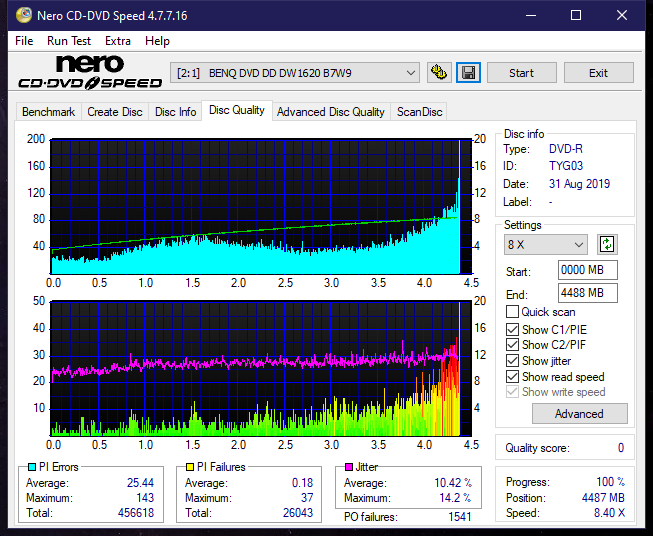Click the save floppy disk icon
This screenshot has width=653, height=536.
(469, 73)
